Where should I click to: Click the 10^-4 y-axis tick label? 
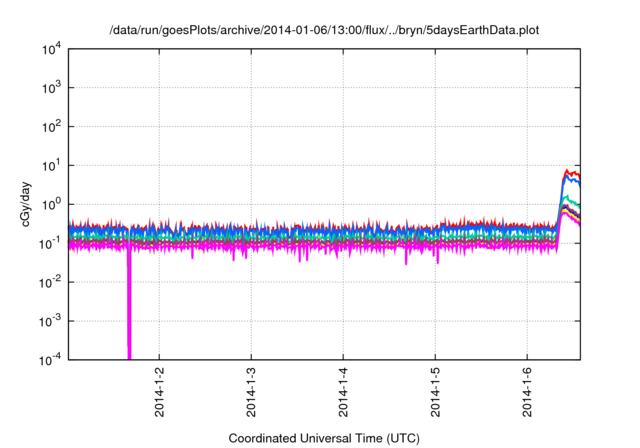pos(49,360)
